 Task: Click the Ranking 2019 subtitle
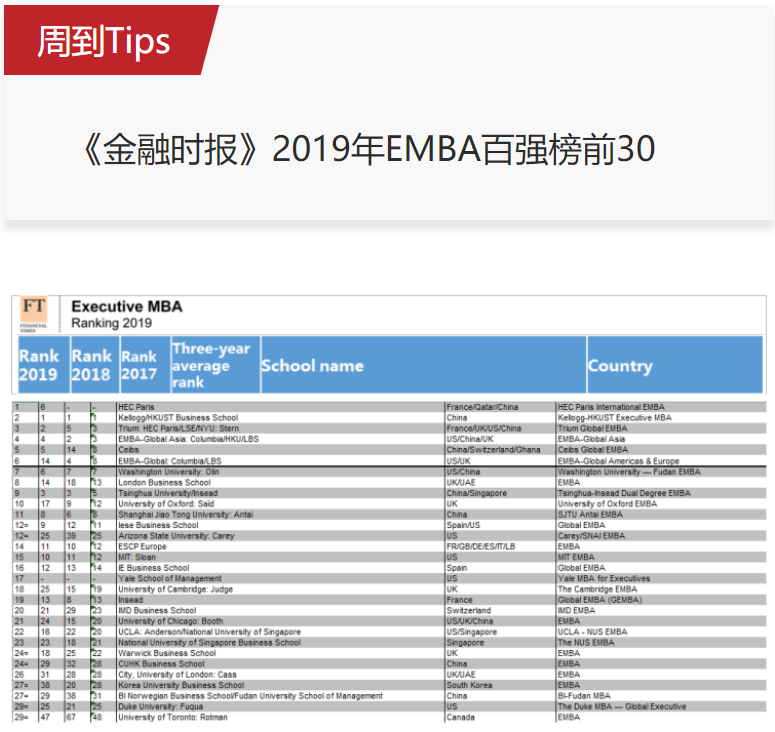click(x=112, y=323)
